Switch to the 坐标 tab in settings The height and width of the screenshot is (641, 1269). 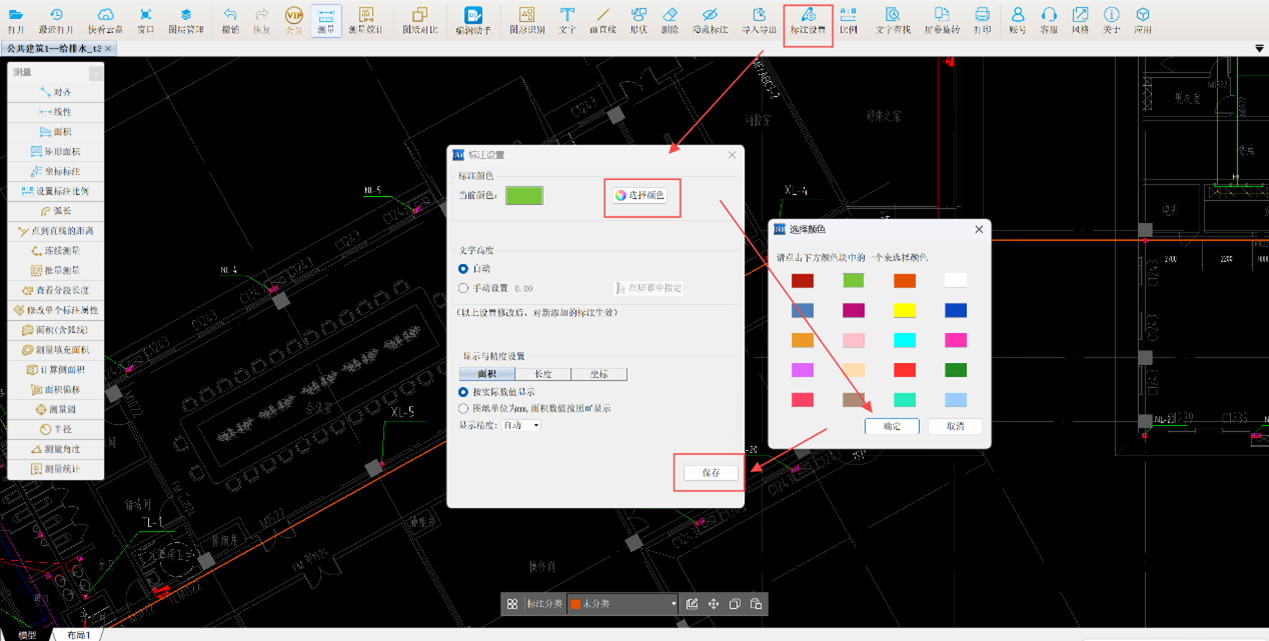pyautogui.click(x=599, y=374)
